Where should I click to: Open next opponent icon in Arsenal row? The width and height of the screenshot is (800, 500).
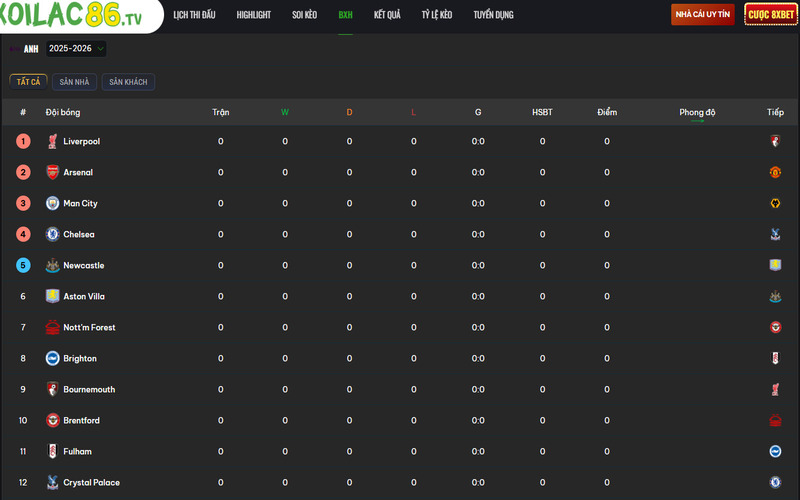(x=775, y=172)
